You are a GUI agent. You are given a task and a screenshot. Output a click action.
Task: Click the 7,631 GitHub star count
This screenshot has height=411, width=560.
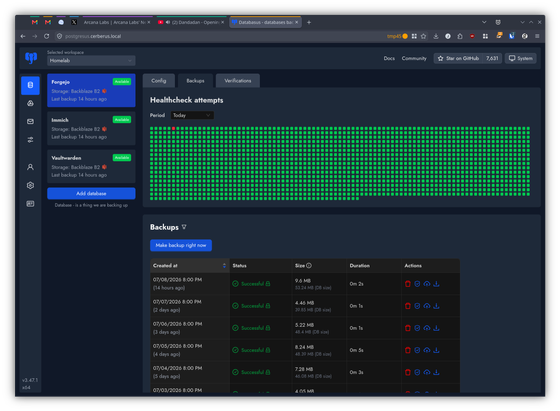pyautogui.click(x=492, y=58)
